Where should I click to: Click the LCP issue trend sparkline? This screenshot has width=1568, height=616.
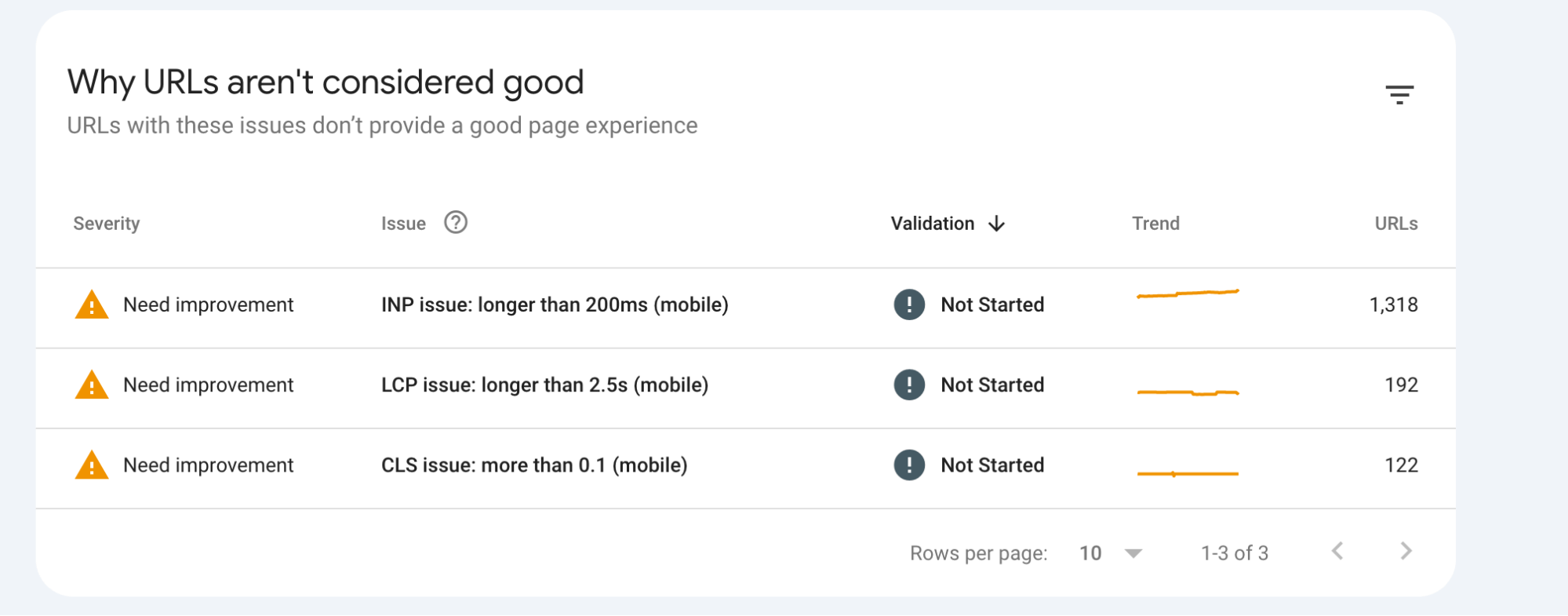point(1188,392)
